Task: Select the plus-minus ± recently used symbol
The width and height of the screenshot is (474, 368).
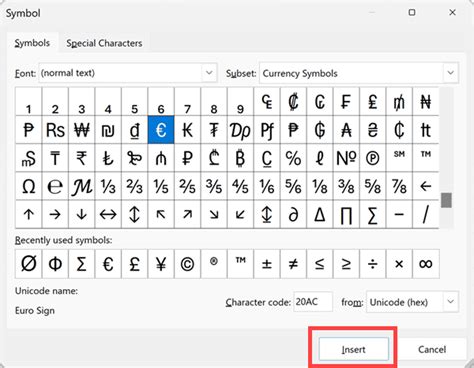Action: 267,264
